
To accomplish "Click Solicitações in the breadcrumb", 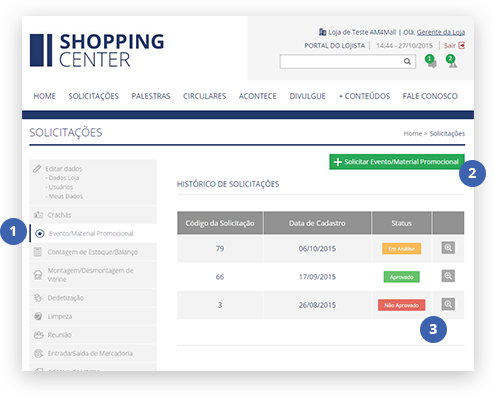I will pyautogui.click(x=447, y=134).
